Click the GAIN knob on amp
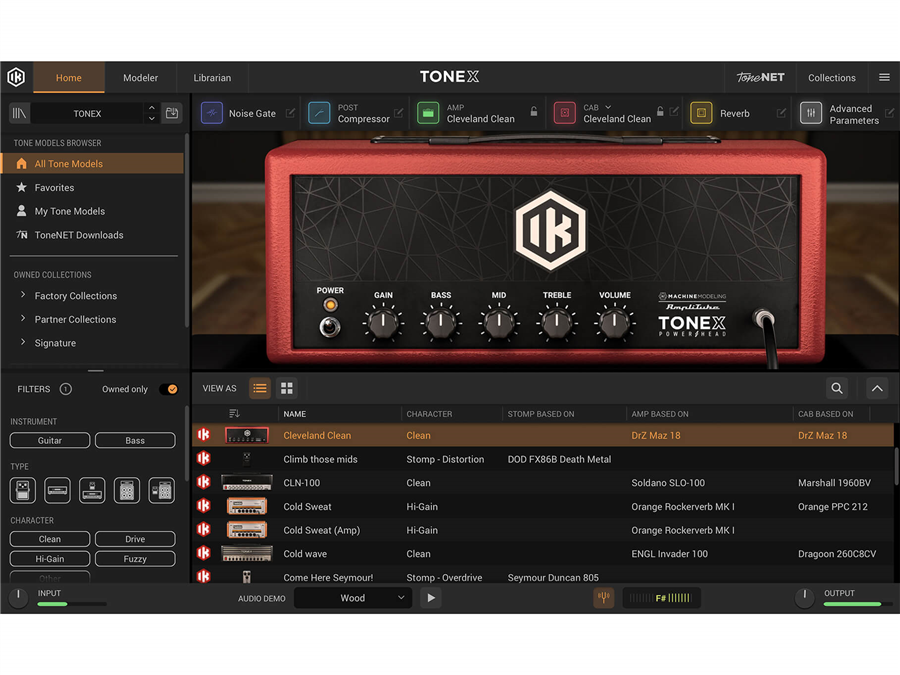Image resolution: width=900 pixels, height=675 pixels. coord(383,323)
